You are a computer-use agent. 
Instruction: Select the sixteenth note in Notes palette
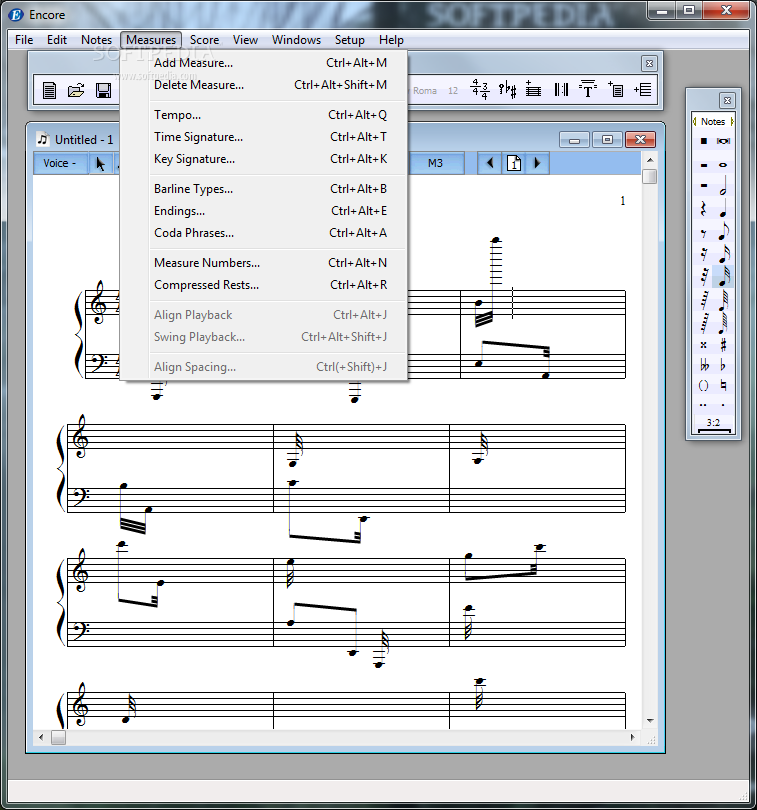coord(723,254)
